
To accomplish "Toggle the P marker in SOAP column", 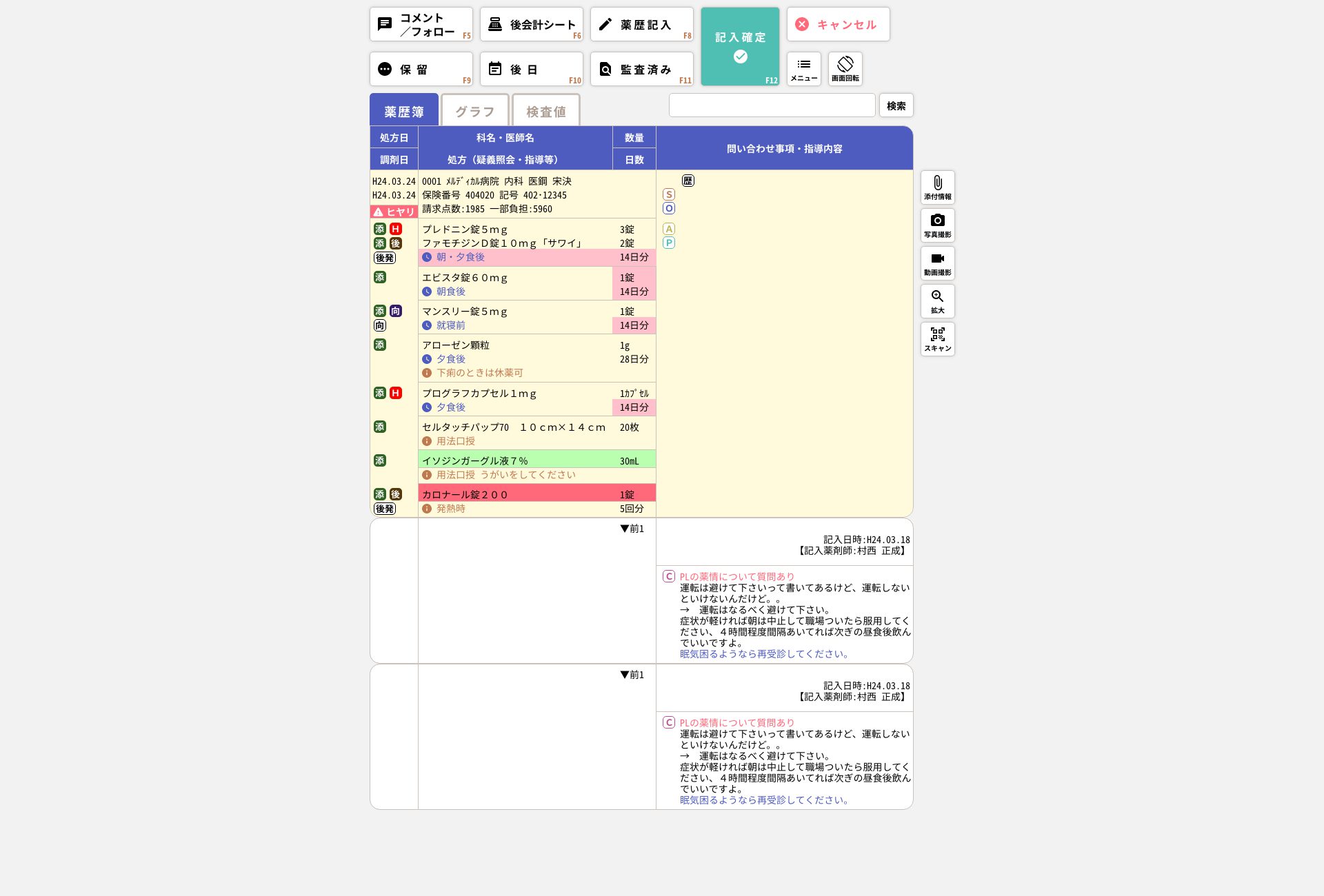I will (x=669, y=243).
